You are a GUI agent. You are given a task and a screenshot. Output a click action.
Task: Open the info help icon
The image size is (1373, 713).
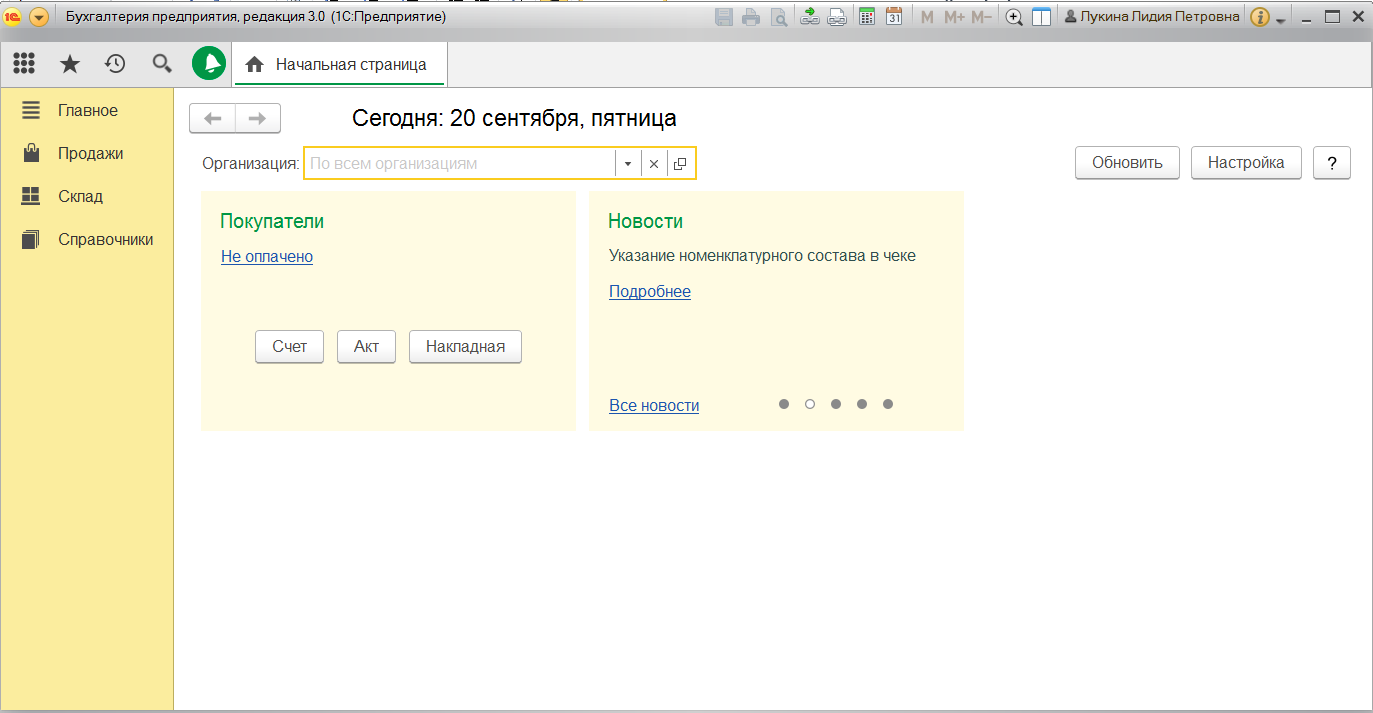pos(1260,17)
